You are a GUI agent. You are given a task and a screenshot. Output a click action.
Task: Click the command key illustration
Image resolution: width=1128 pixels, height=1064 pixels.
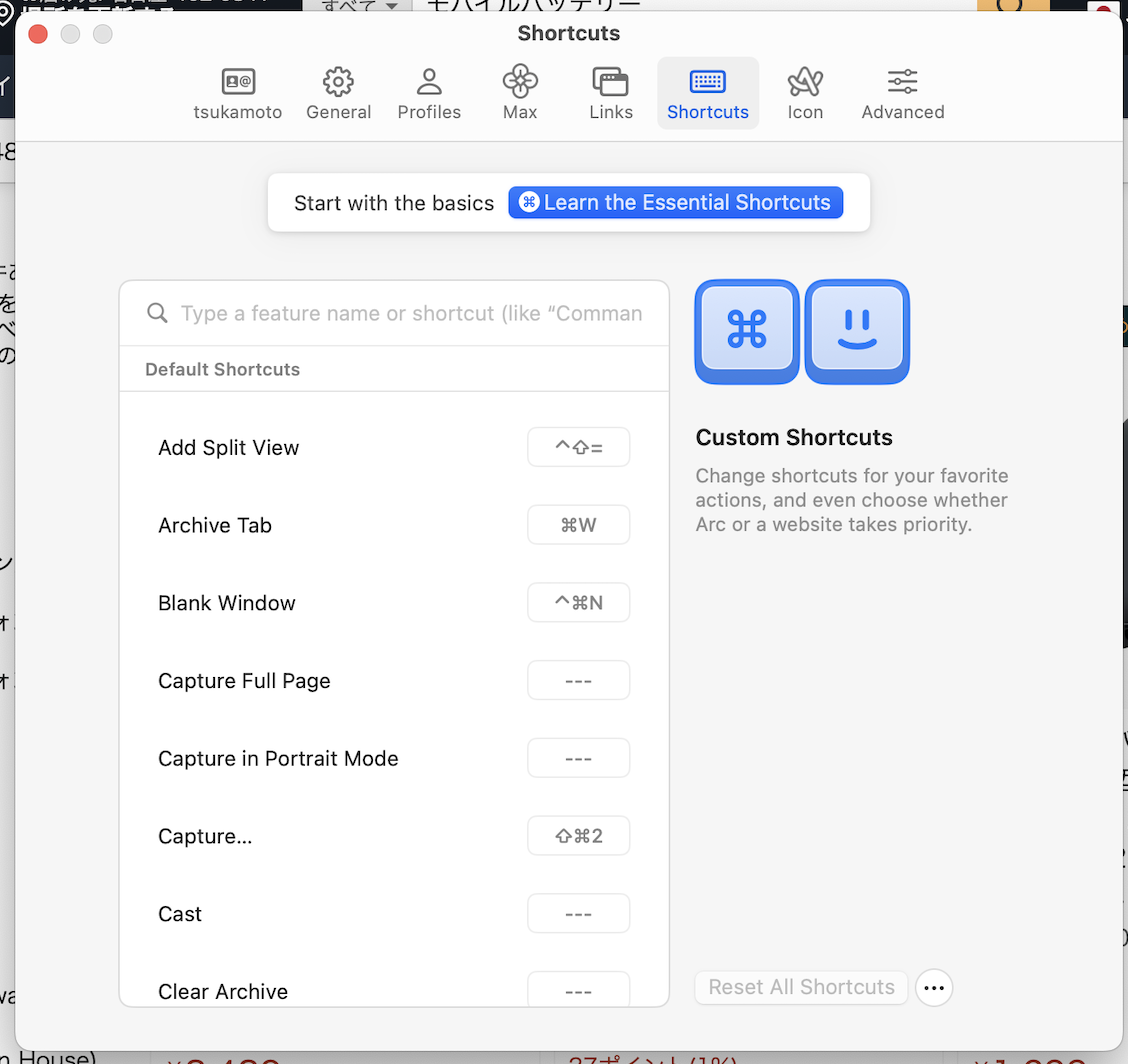(747, 332)
